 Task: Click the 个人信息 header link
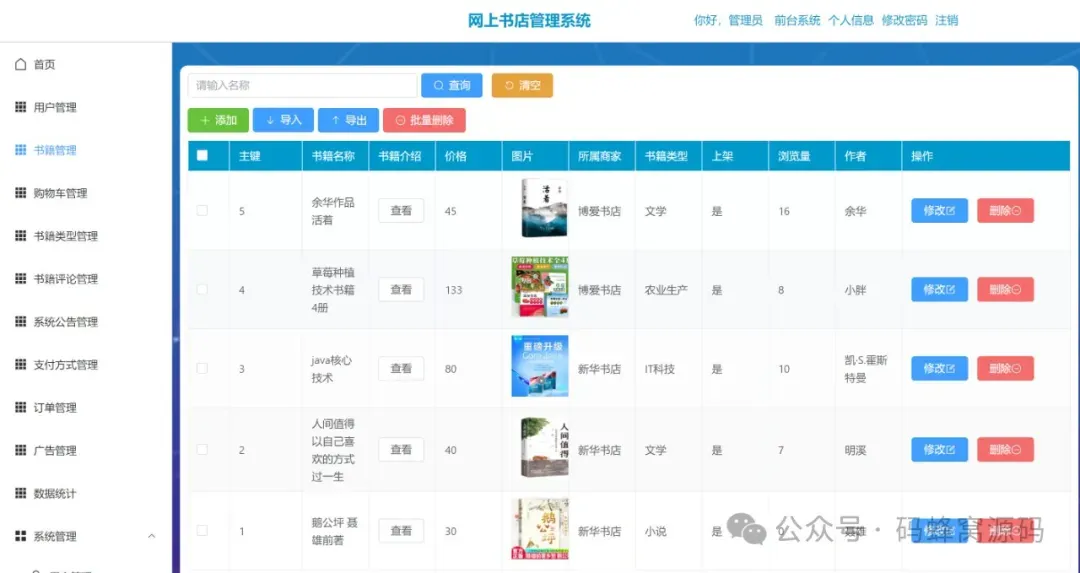[851, 21]
